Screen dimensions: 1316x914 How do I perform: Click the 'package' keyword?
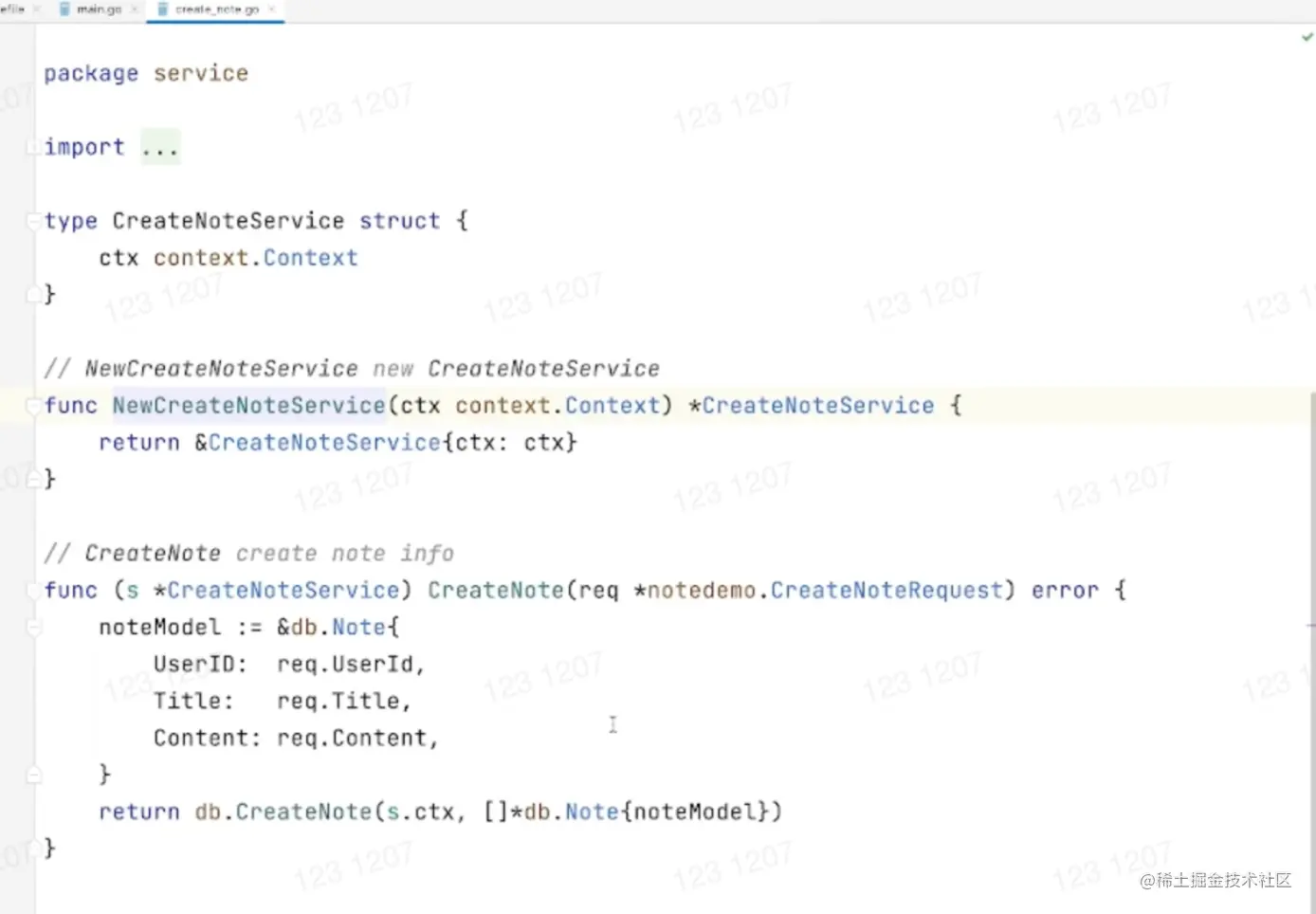(91, 74)
